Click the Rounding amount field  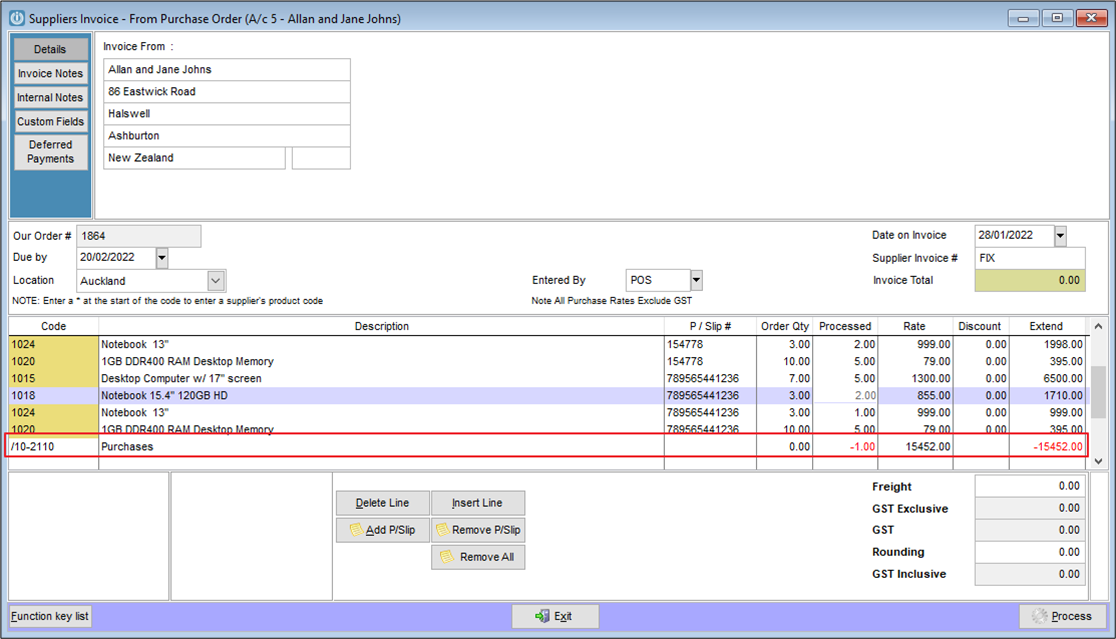pyautogui.click(x=1030, y=552)
